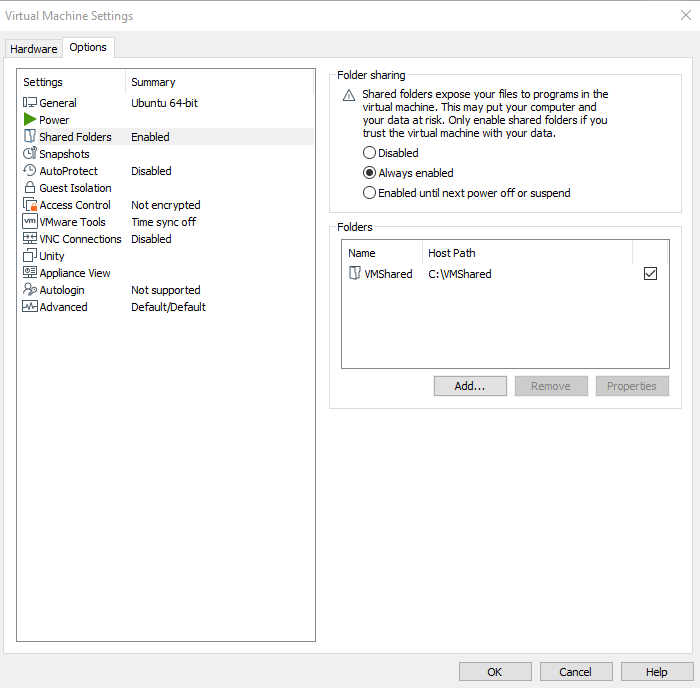Select the Autologin settings row
This screenshot has width=700, height=688.
[167, 289]
